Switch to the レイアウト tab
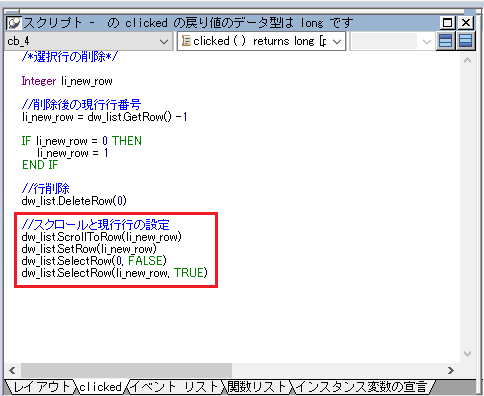Screen dimensions: 484x396 (x=41, y=387)
